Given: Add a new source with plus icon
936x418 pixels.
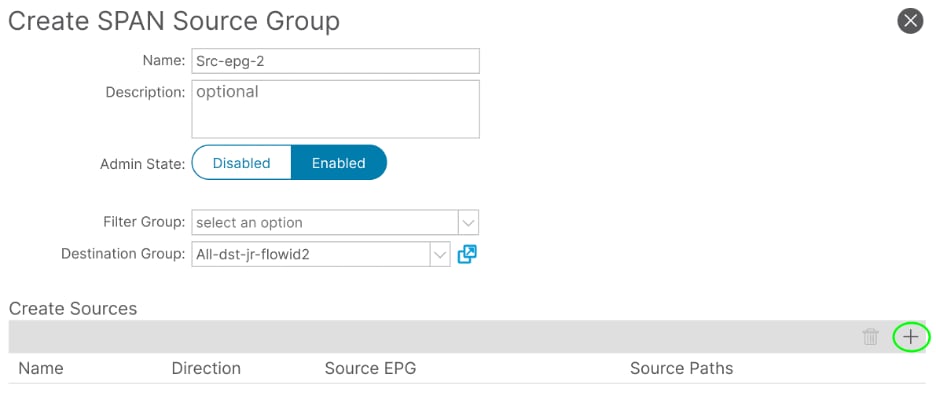Looking at the screenshot, I should 910,337.
